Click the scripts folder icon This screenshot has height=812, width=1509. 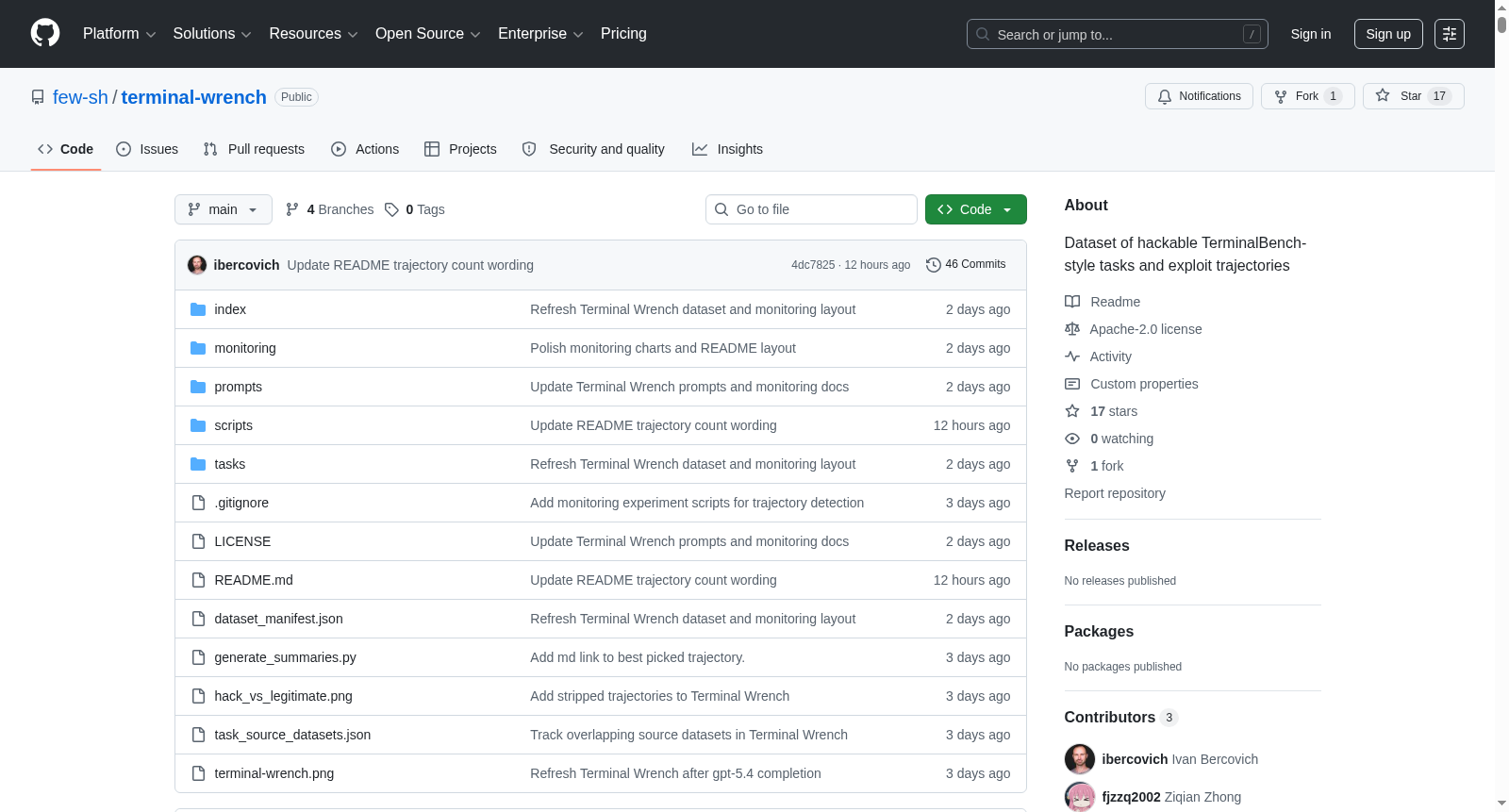click(198, 425)
